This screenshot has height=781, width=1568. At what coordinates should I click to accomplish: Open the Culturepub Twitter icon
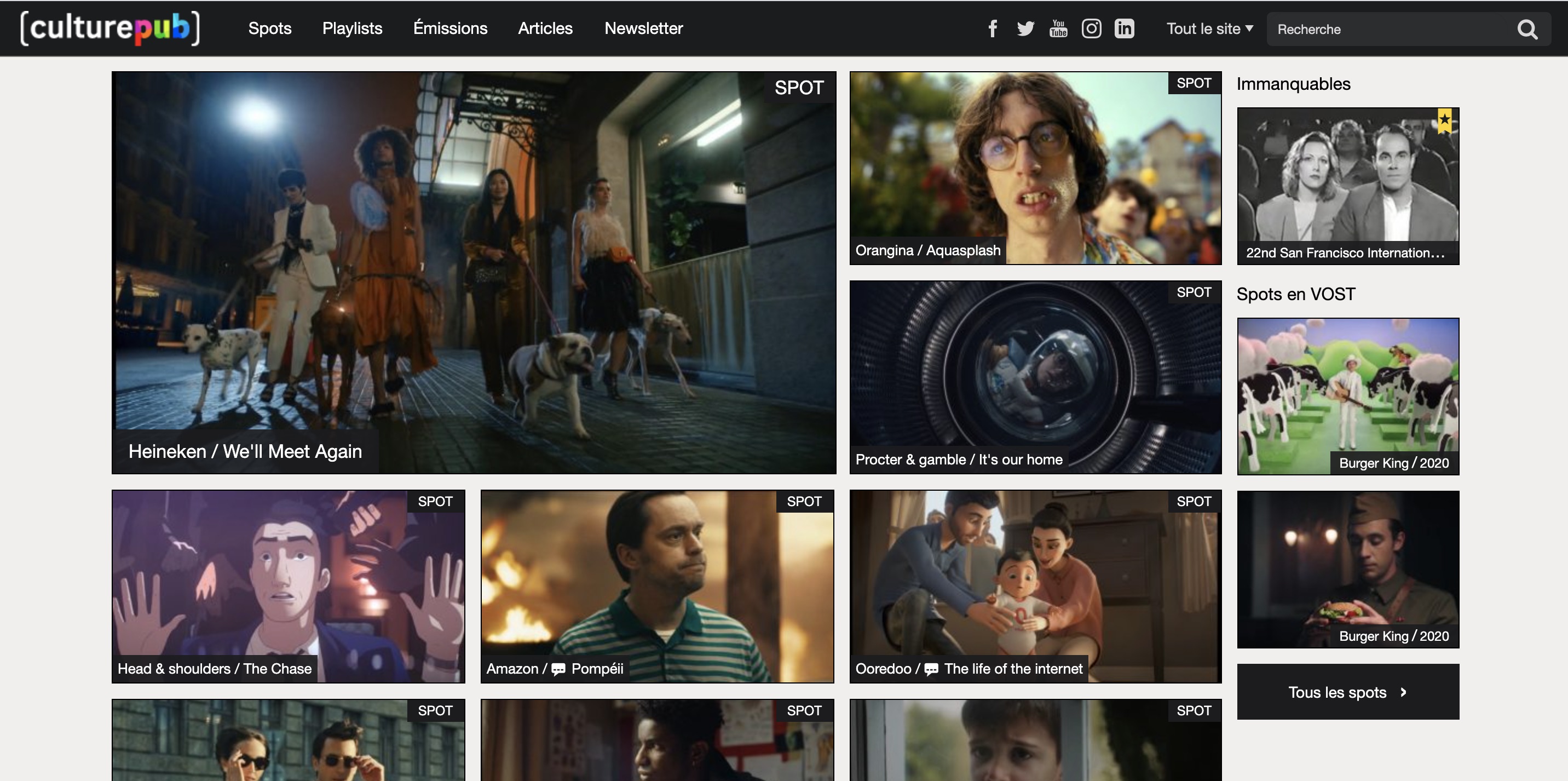(x=1025, y=28)
